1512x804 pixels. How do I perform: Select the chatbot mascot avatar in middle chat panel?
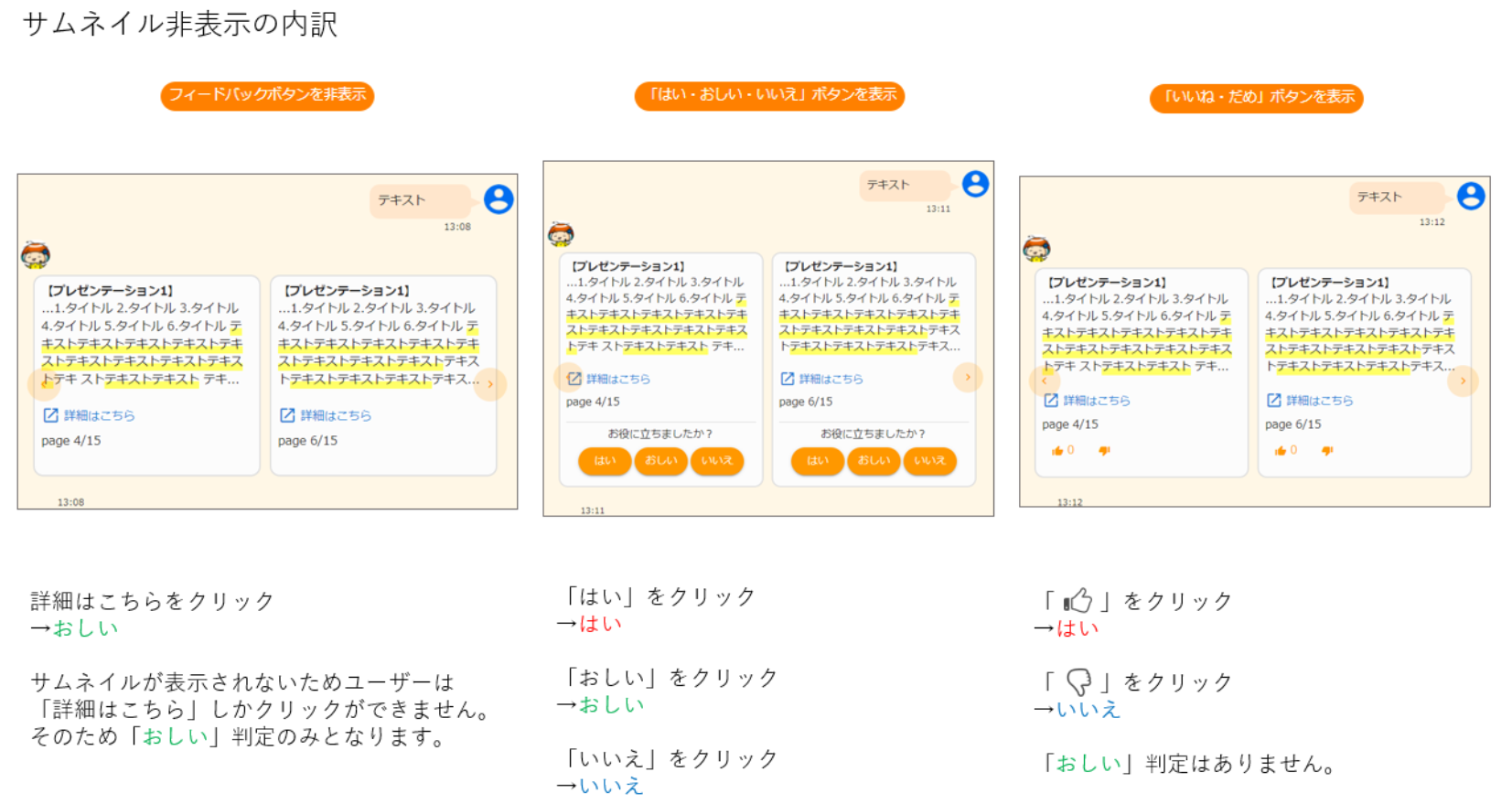click(x=561, y=235)
